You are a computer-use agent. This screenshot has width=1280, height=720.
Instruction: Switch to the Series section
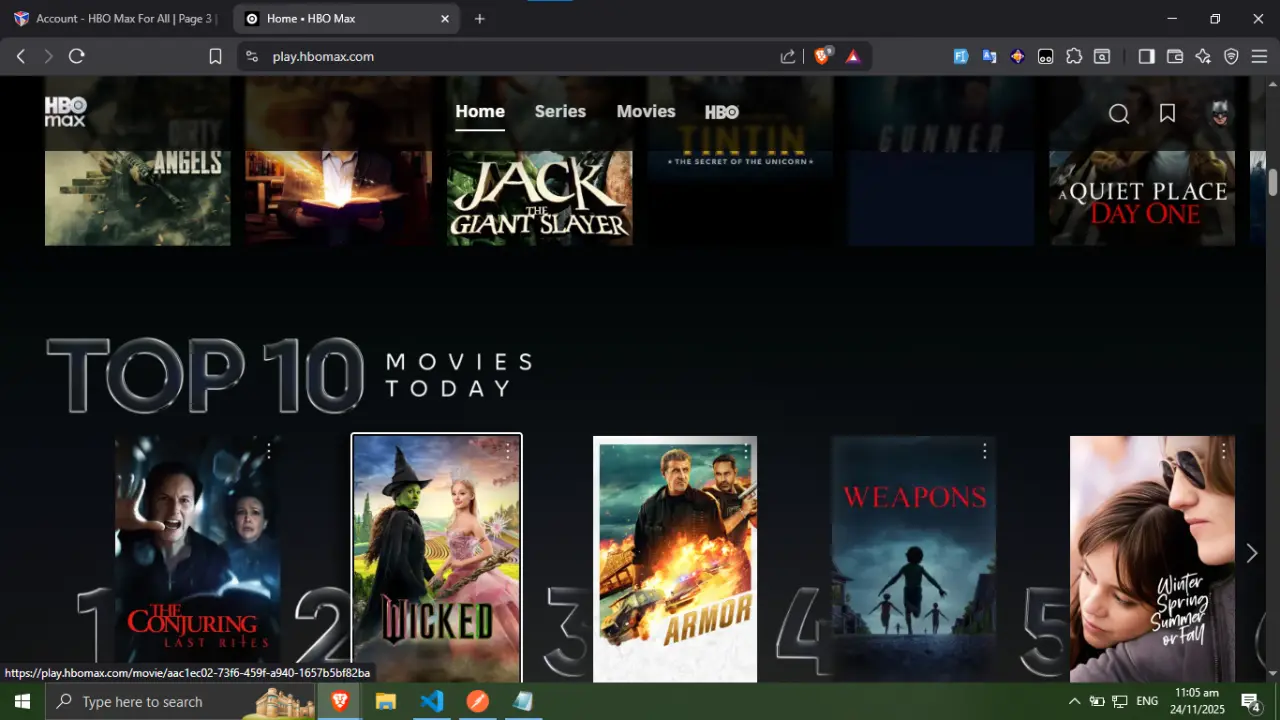pyautogui.click(x=560, y=112)
